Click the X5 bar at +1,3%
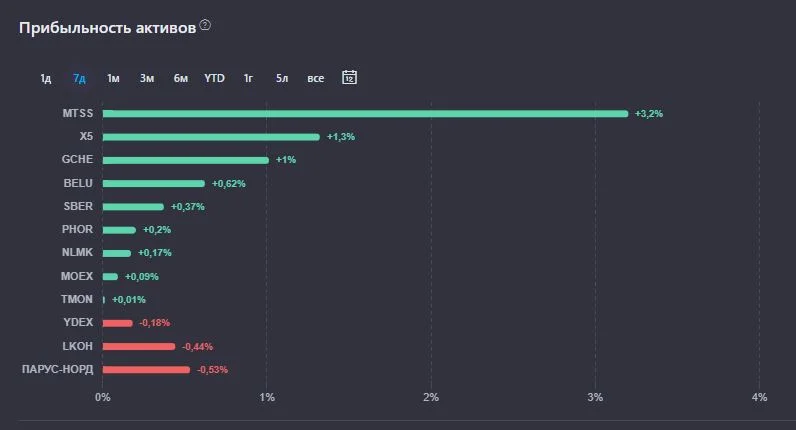The image size is (796, 430). click(211, 137)
